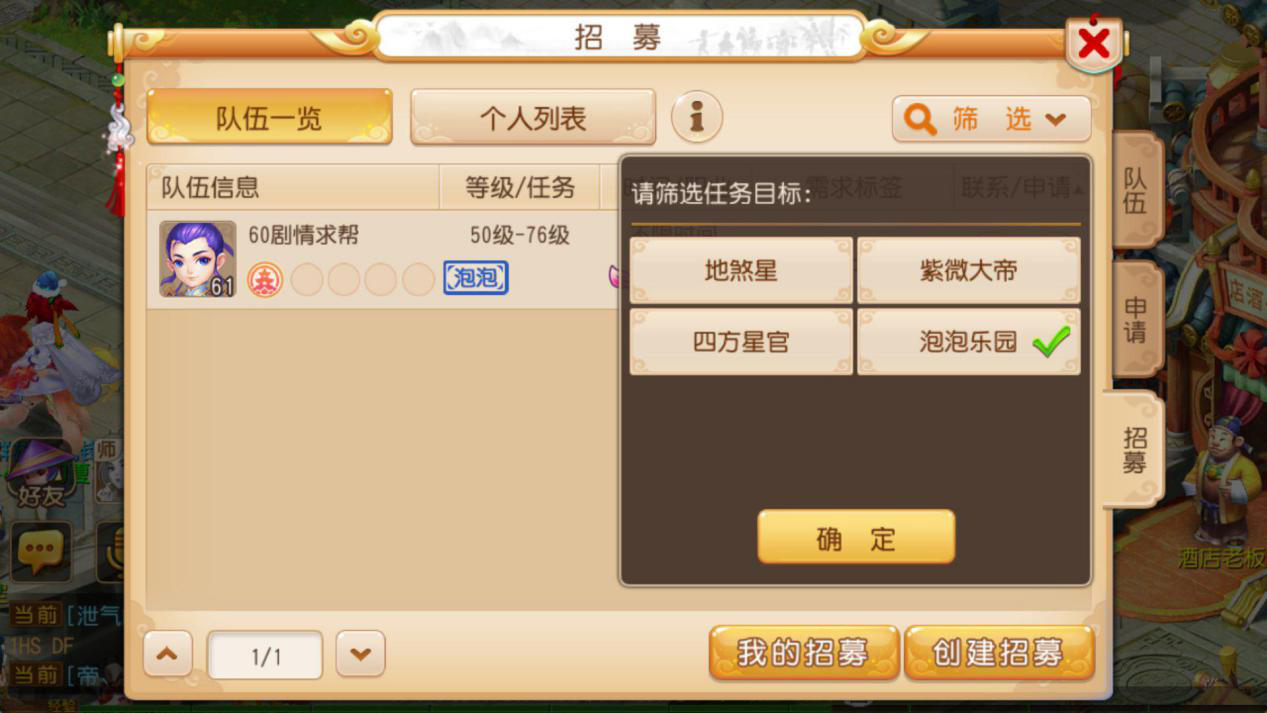1267x713 pixels.
Task: Click the first empty team member slot
Action: (x=307, y=279)
